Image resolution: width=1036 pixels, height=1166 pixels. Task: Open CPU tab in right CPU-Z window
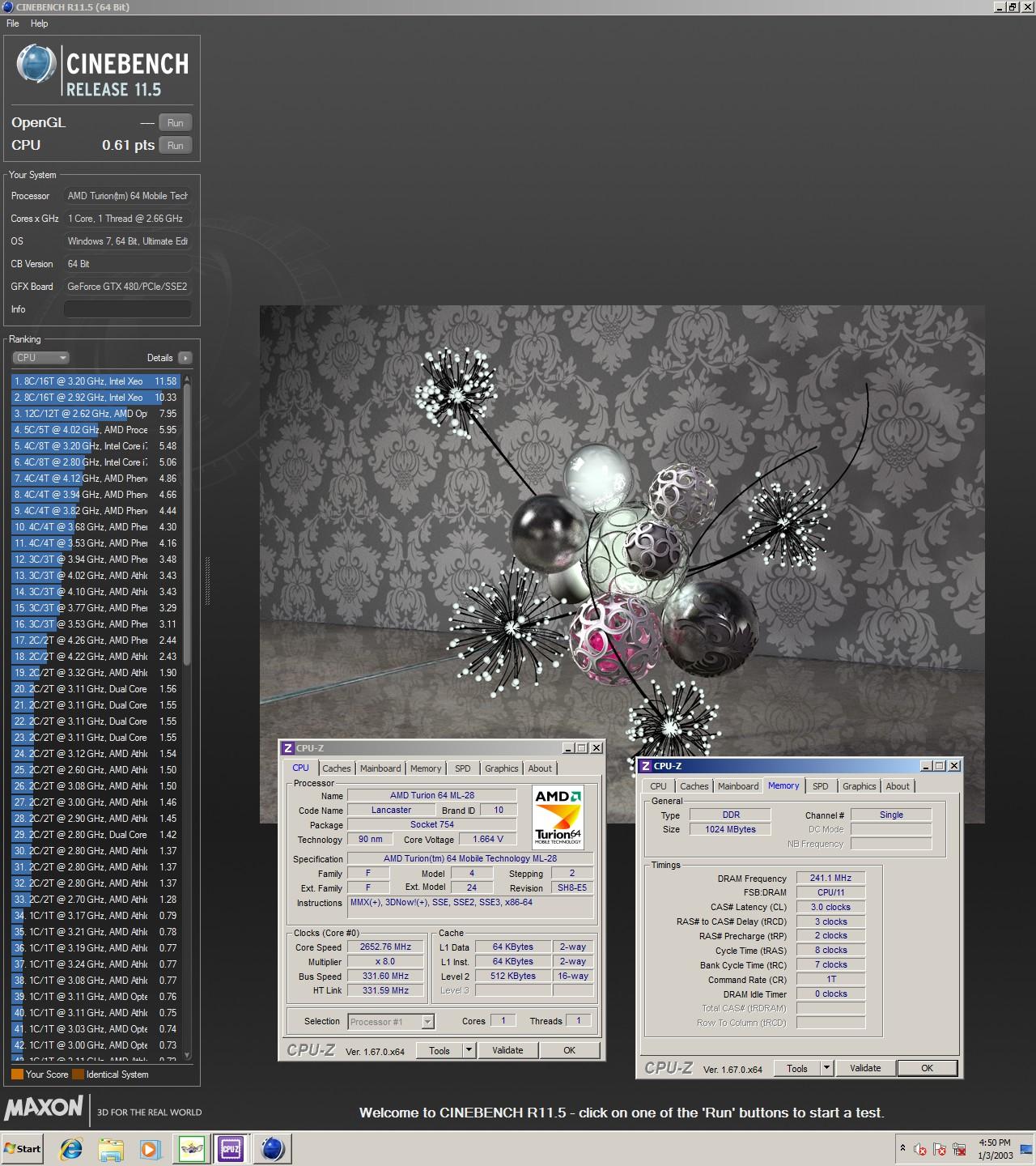(x=658, y=786)
